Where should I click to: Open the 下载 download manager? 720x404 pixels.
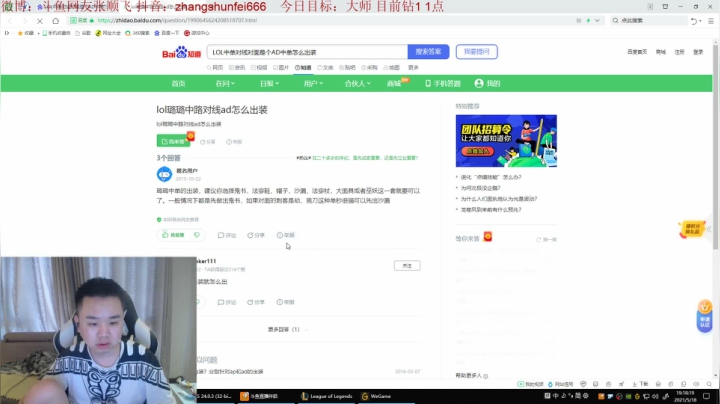pos(640,384)
